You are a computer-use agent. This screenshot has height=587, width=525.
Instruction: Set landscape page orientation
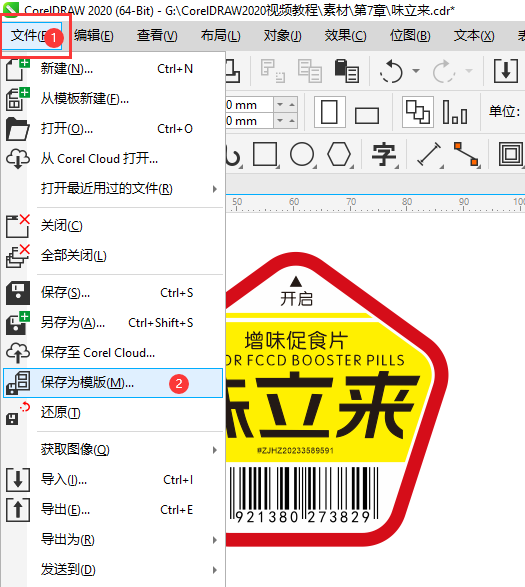[367, 115]
